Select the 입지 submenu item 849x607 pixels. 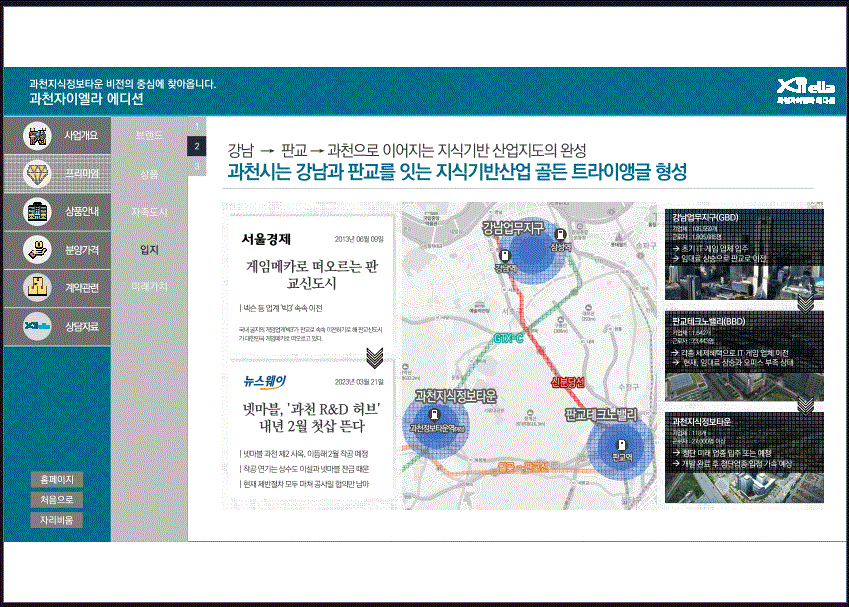tap(149, 250)
